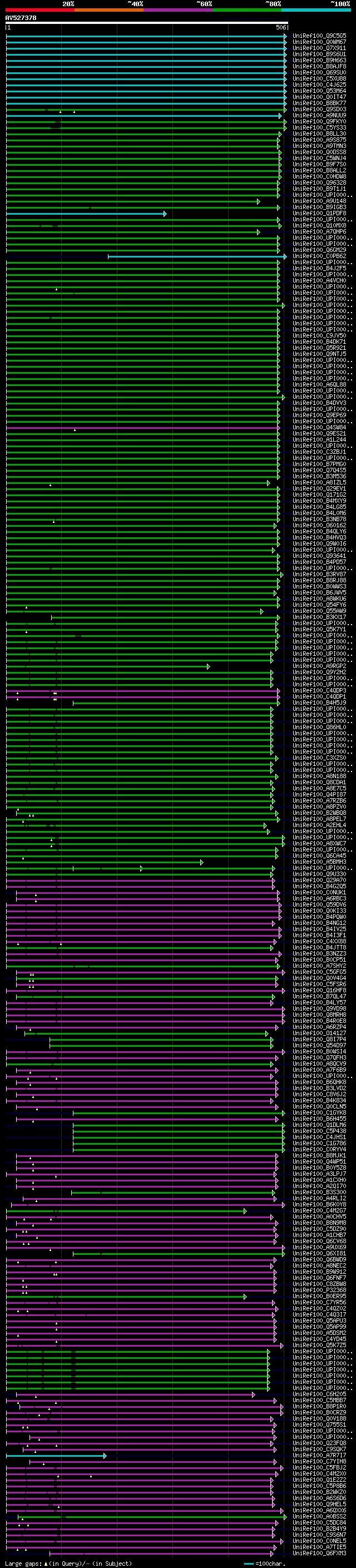Click the UniRef100_C6H205 label
The image size is (356, 1568).
tap(319, 1394)
